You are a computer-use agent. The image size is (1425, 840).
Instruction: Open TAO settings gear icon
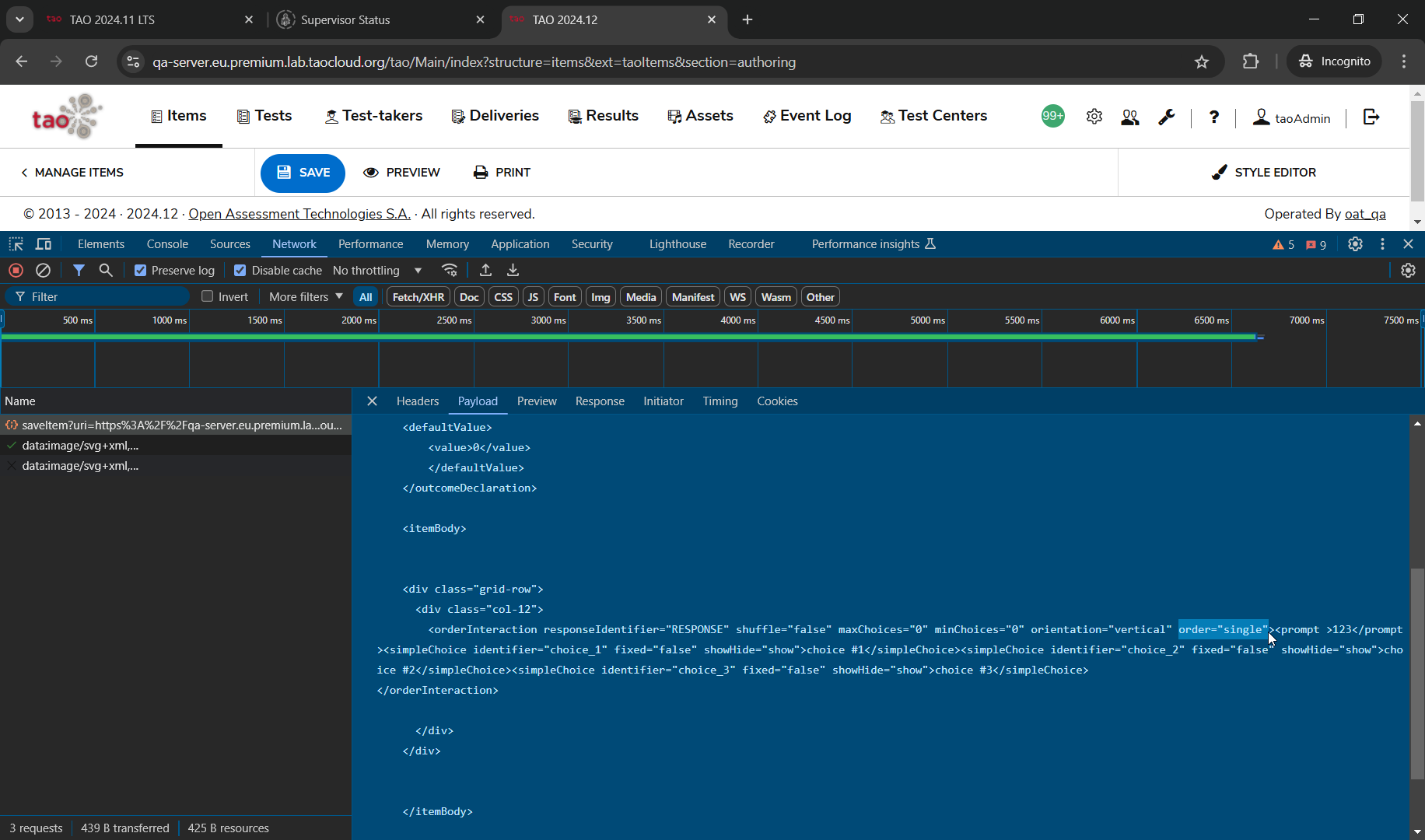pos(1094,117)
